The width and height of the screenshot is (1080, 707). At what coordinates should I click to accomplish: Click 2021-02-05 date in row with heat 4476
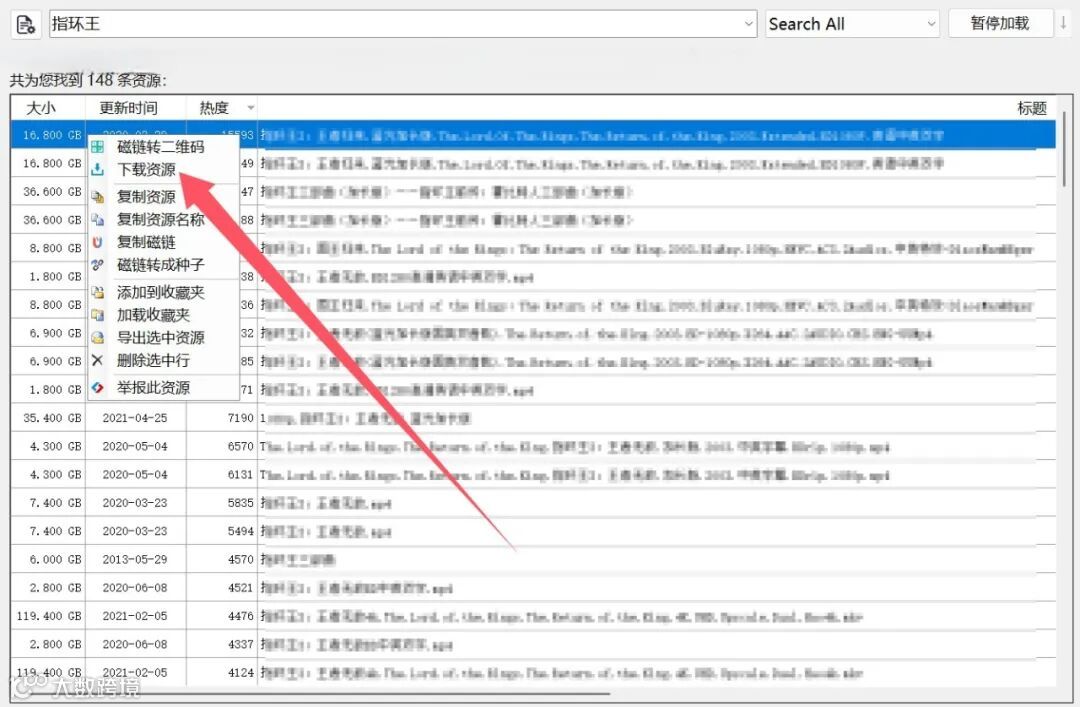pos(135,616)
